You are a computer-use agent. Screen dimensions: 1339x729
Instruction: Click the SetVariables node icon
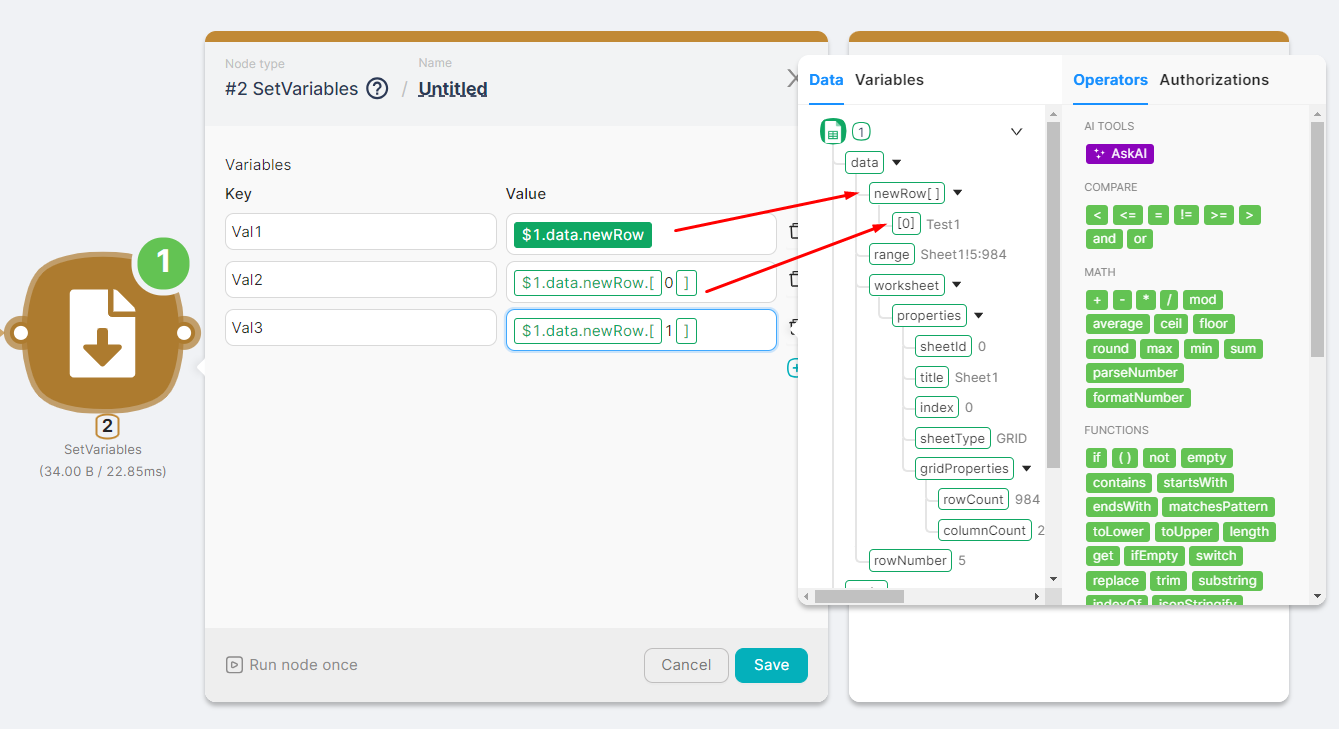click(102, 333)
